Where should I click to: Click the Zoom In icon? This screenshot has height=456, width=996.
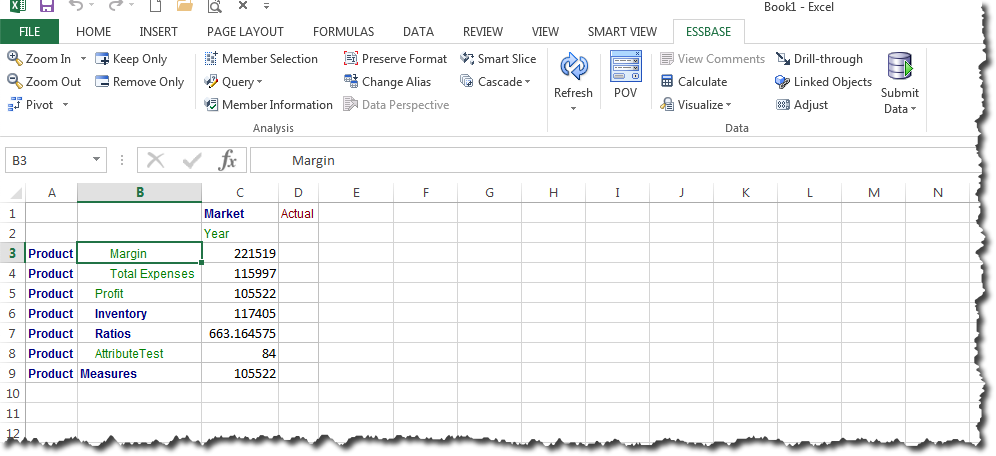(x=15, y=58)
